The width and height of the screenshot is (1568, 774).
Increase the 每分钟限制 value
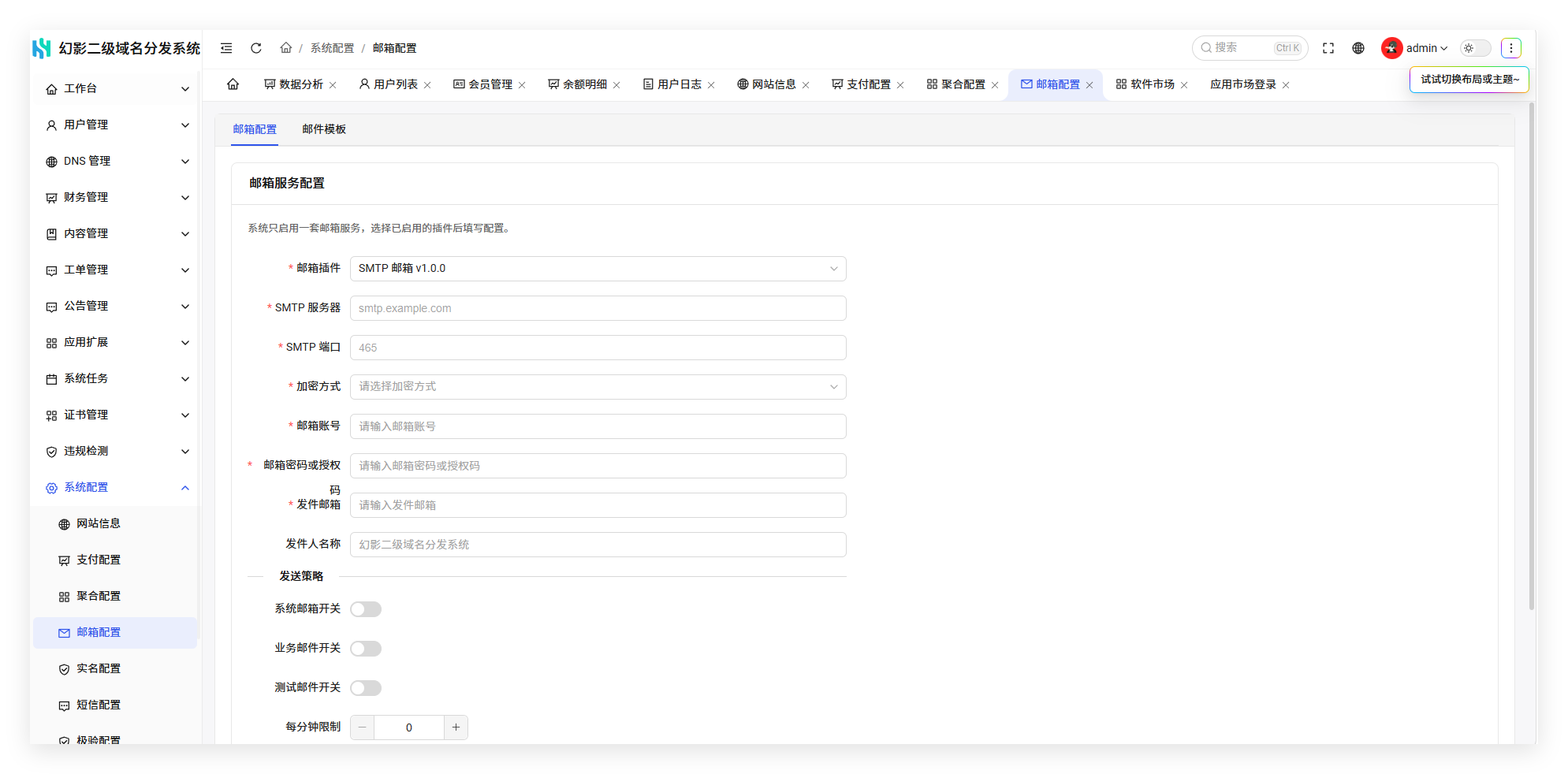coord(456,727)
